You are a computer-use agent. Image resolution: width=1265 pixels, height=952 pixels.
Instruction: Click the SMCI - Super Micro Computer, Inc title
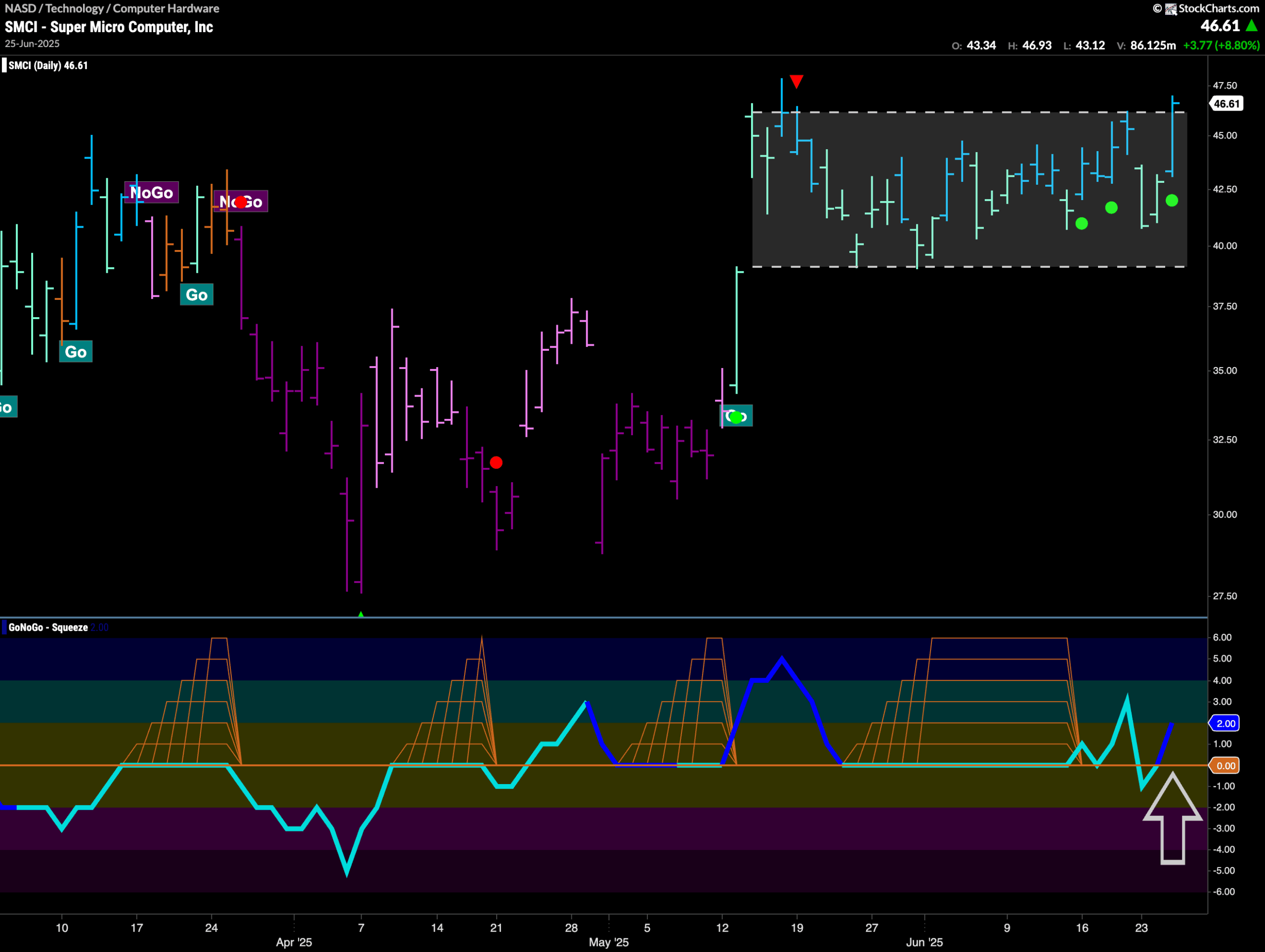click(x=109, y=27)
